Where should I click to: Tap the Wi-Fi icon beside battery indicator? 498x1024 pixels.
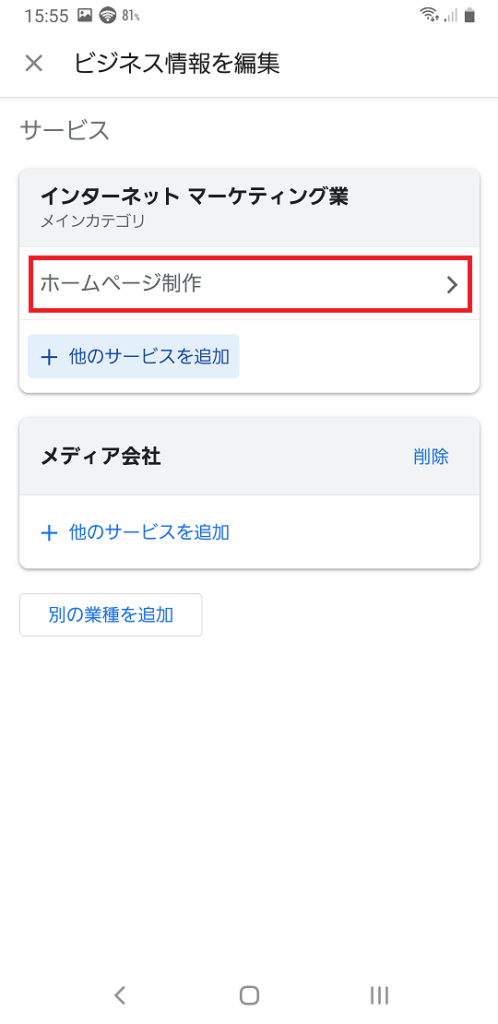click(x=429, y=15)
